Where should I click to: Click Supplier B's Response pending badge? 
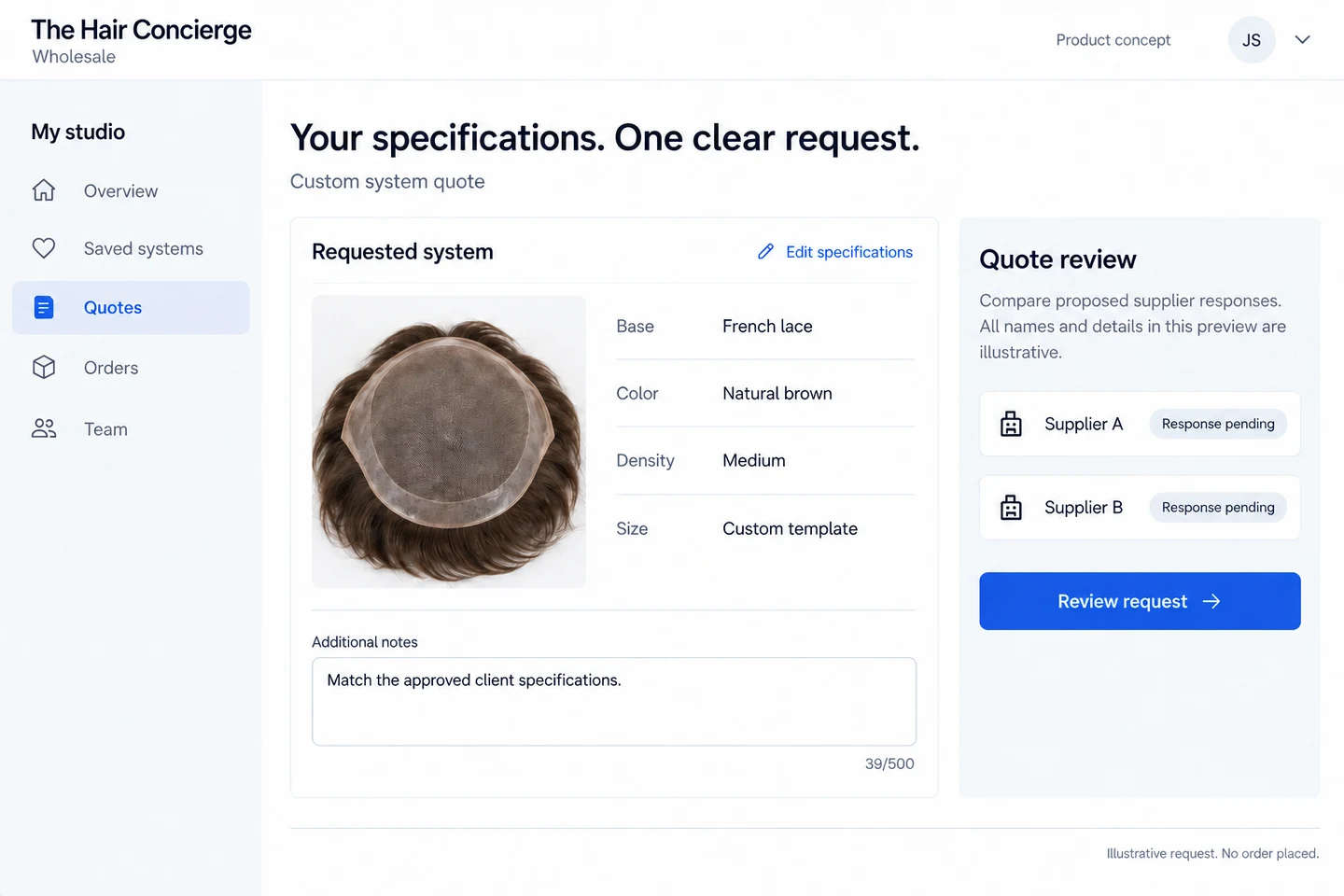(1218, 508)
